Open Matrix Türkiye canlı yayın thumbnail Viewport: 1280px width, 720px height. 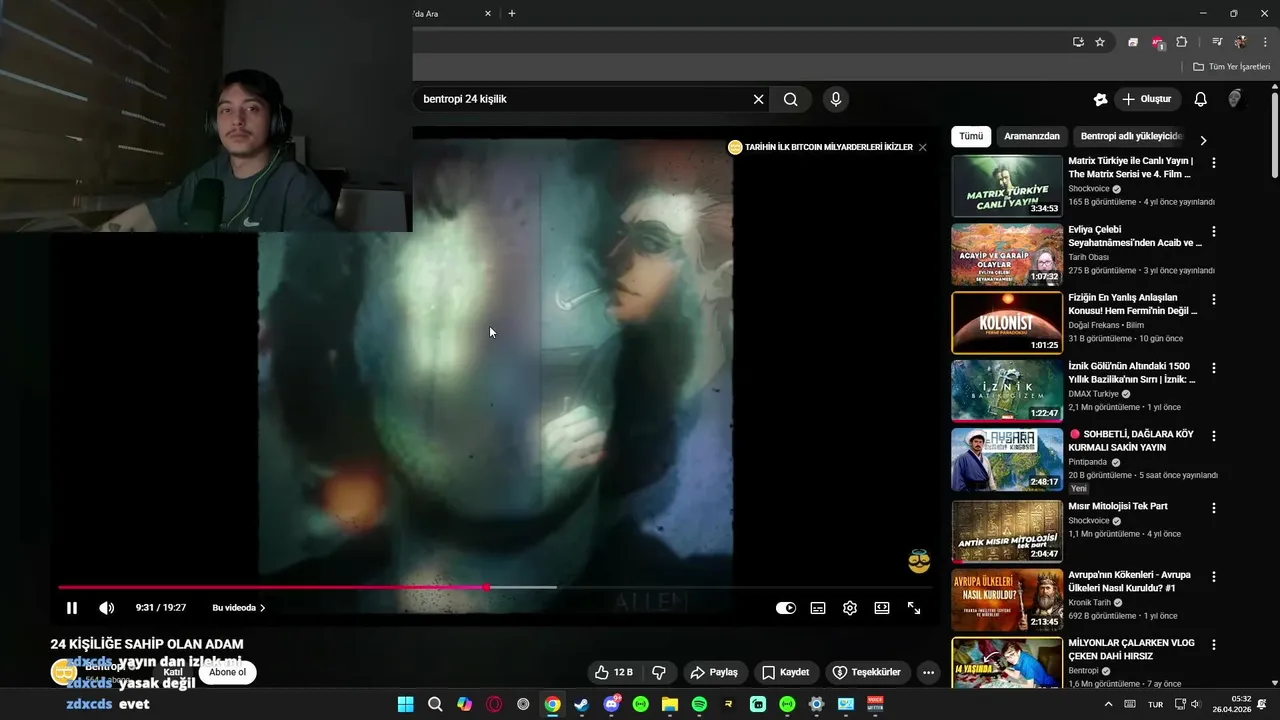tap(1006, 186)
